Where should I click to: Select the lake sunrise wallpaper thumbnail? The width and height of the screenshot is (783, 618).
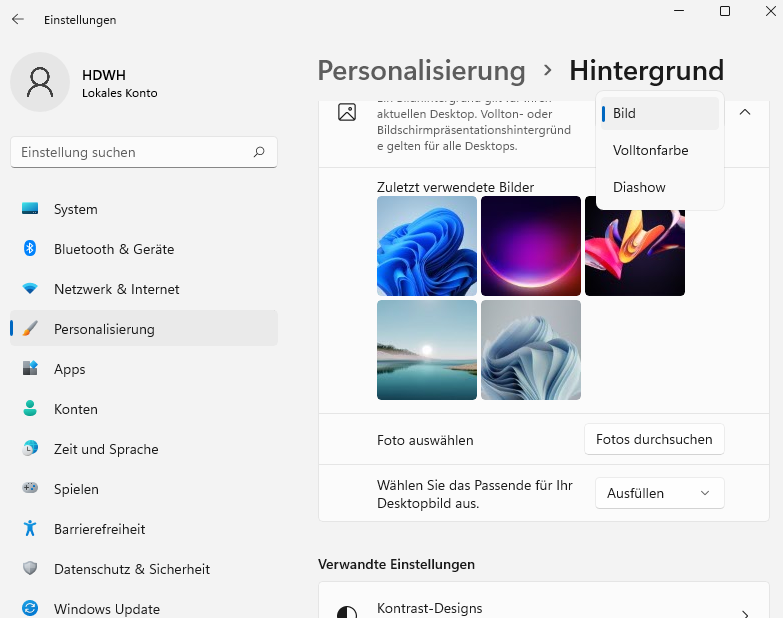tap(427, 350)
